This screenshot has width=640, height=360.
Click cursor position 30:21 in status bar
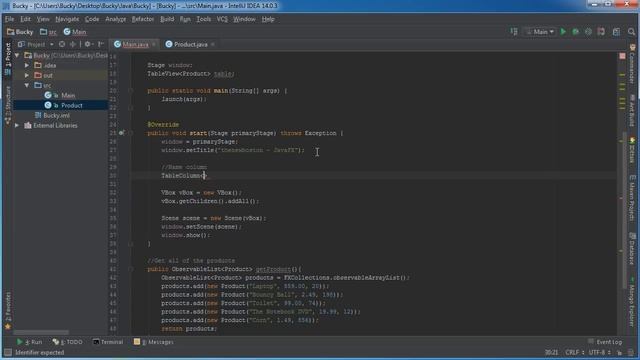tap(551, 352)
